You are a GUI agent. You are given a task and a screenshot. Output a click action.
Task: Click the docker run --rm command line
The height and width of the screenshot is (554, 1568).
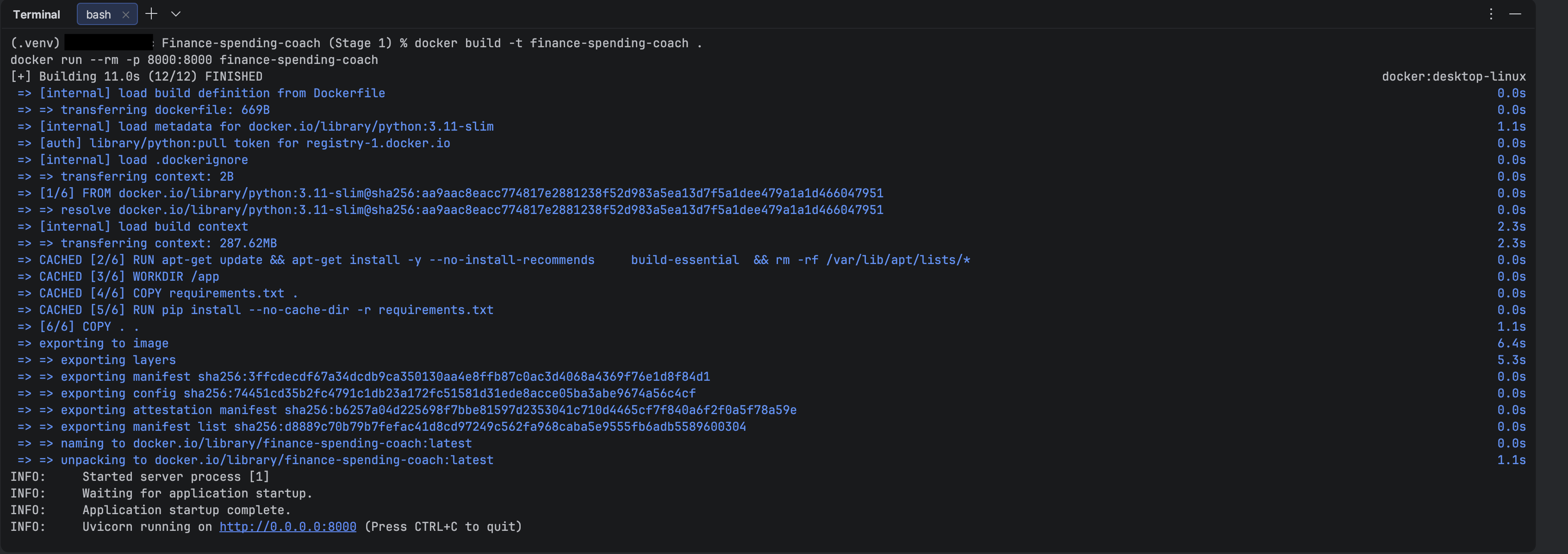[194, 60]
